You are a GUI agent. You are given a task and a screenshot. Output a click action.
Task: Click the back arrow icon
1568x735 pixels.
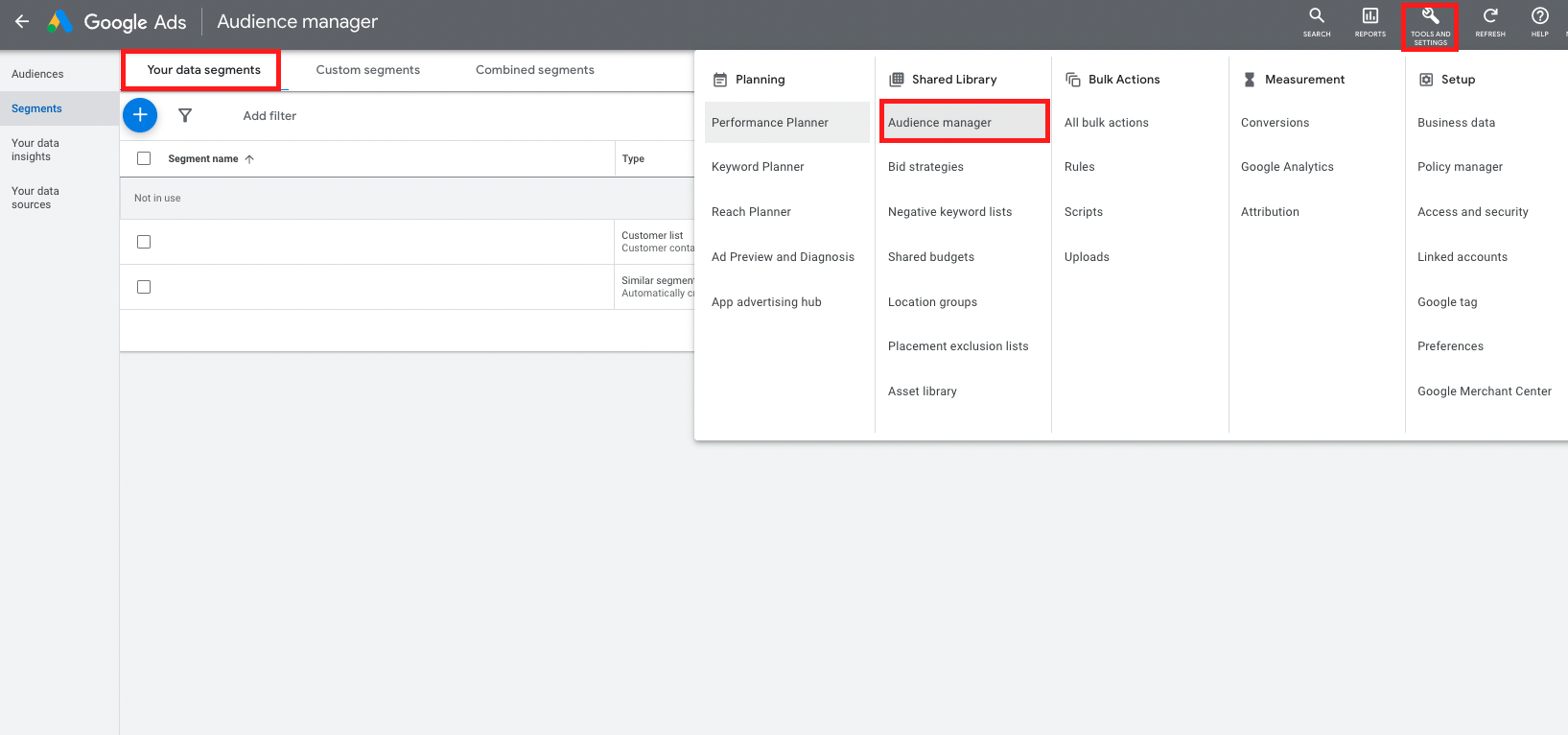click(x=22, y=21)
